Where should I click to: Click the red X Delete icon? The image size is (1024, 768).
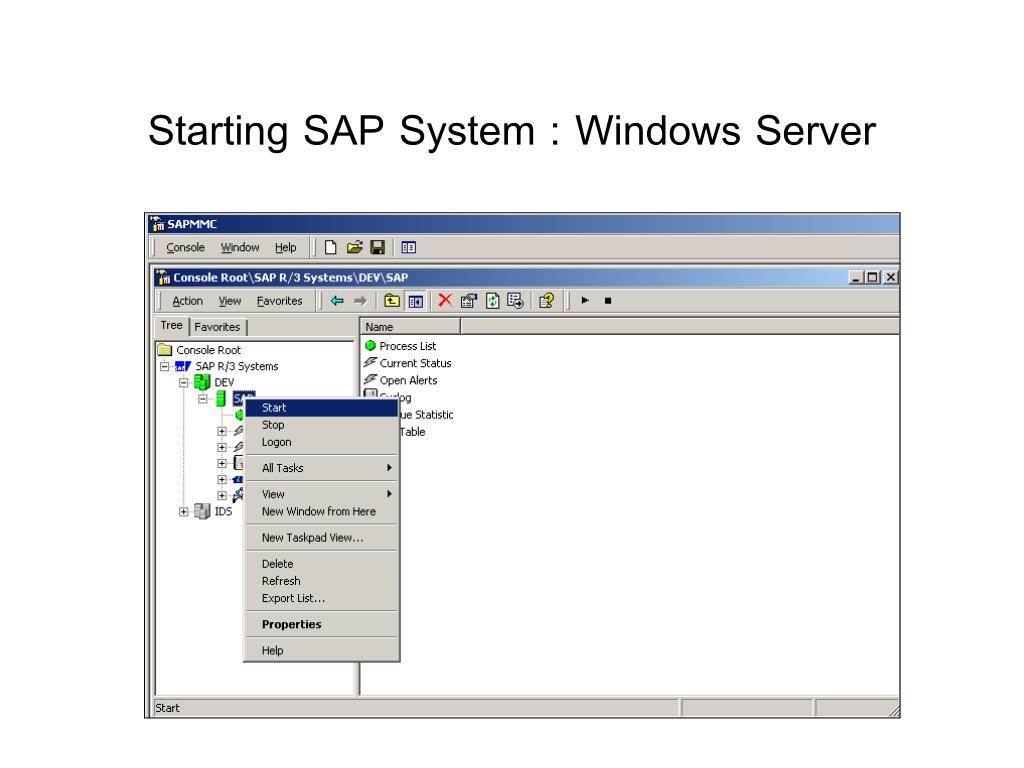pos(445,300)
